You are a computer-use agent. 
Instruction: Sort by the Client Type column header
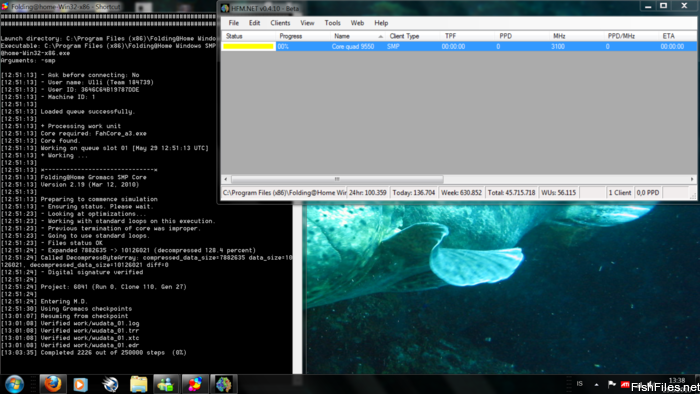tap(413, 36)
